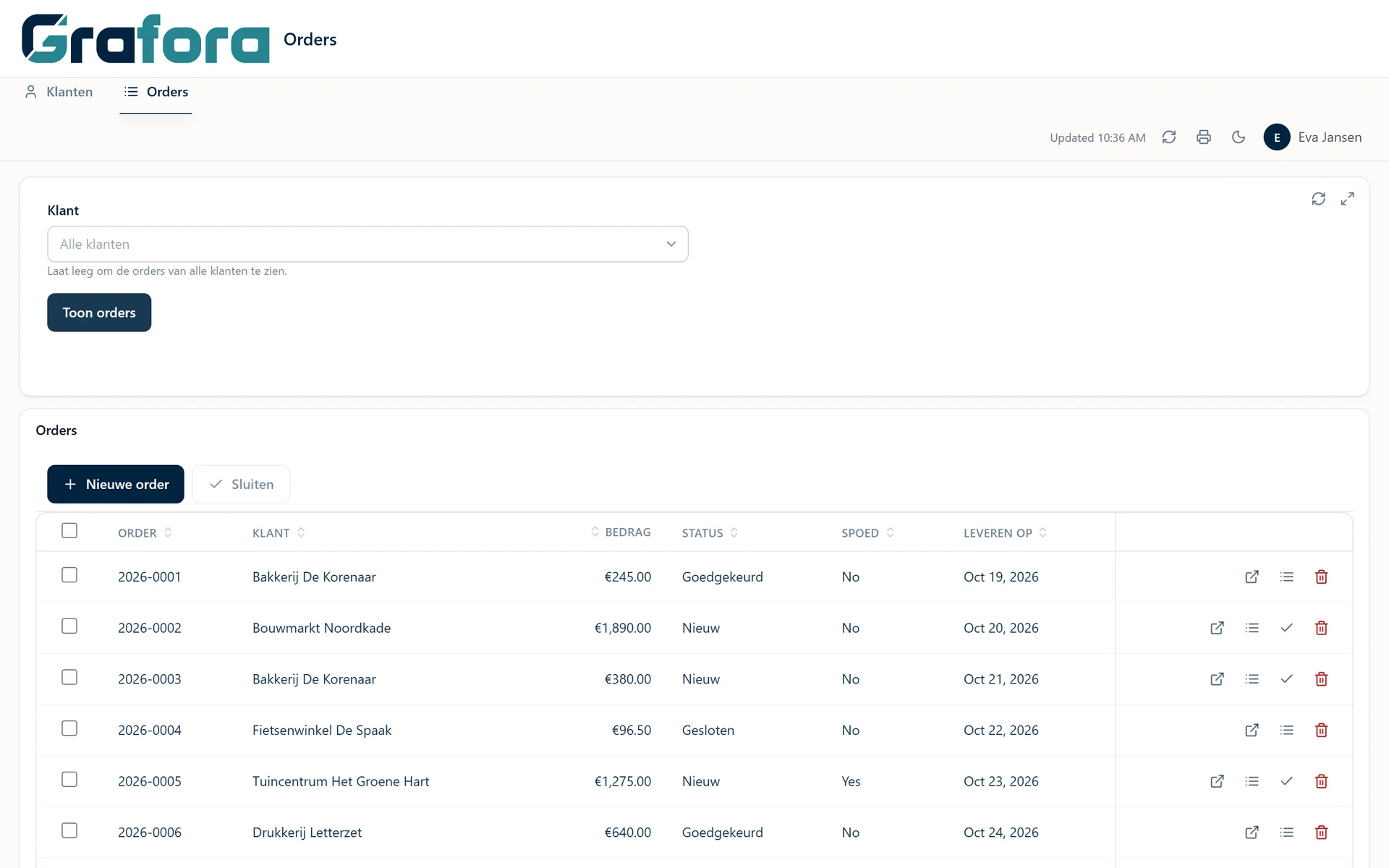The height and width of the screenshot is (868, 1389).
Task: Create a Nieuwe order
Action: [116, 485]
